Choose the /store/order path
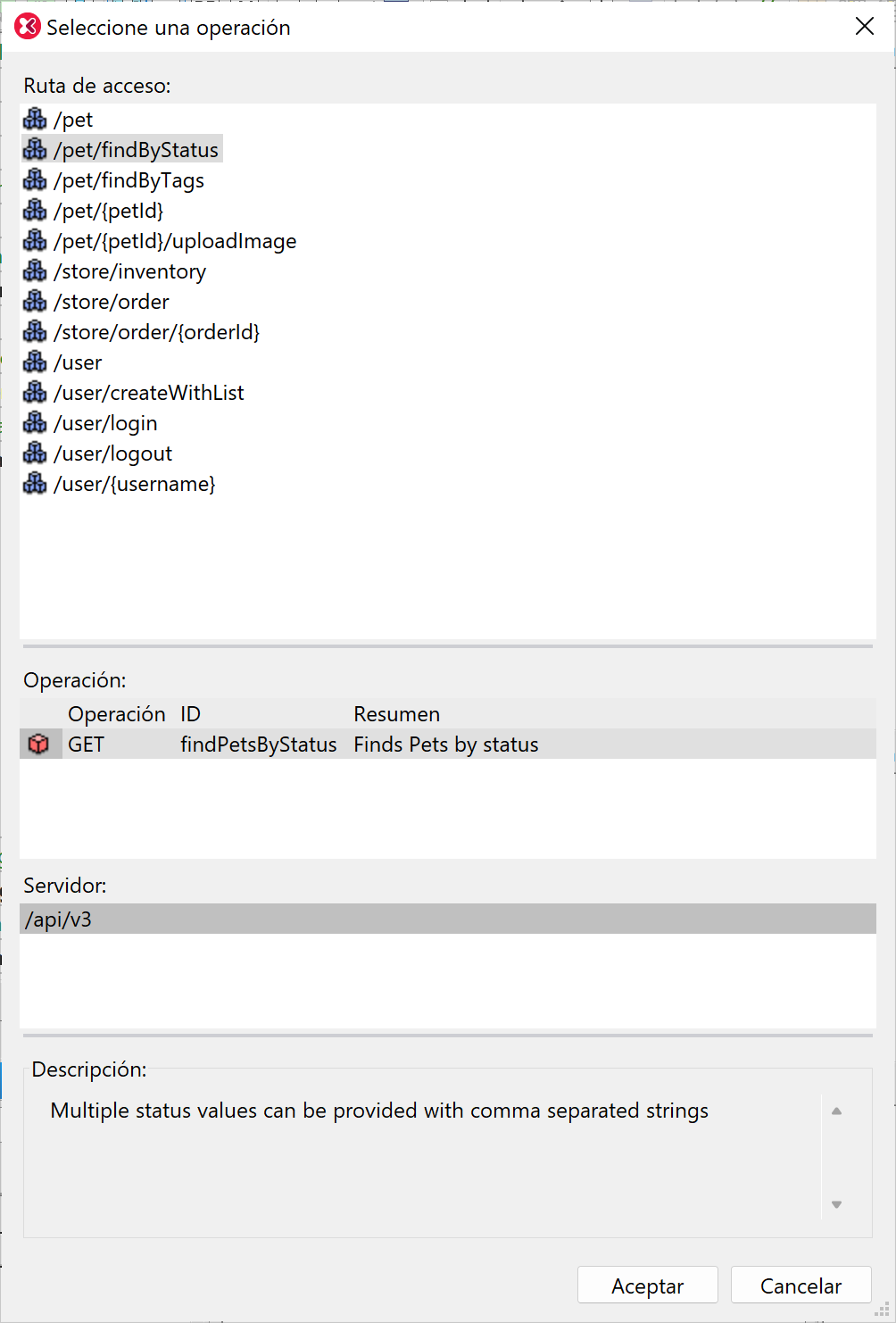The height and width of the screenshot is (1323, 896). point(111,302)
